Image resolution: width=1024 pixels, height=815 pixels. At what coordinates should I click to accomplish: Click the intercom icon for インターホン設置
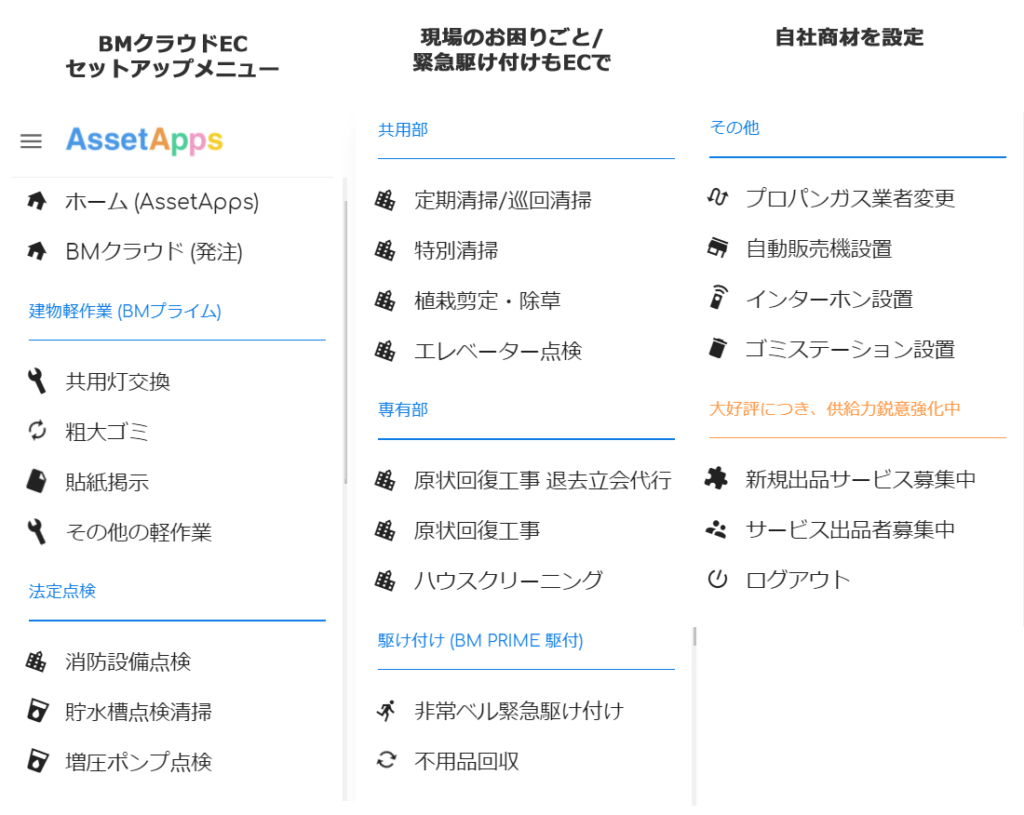tap(718, 298)
